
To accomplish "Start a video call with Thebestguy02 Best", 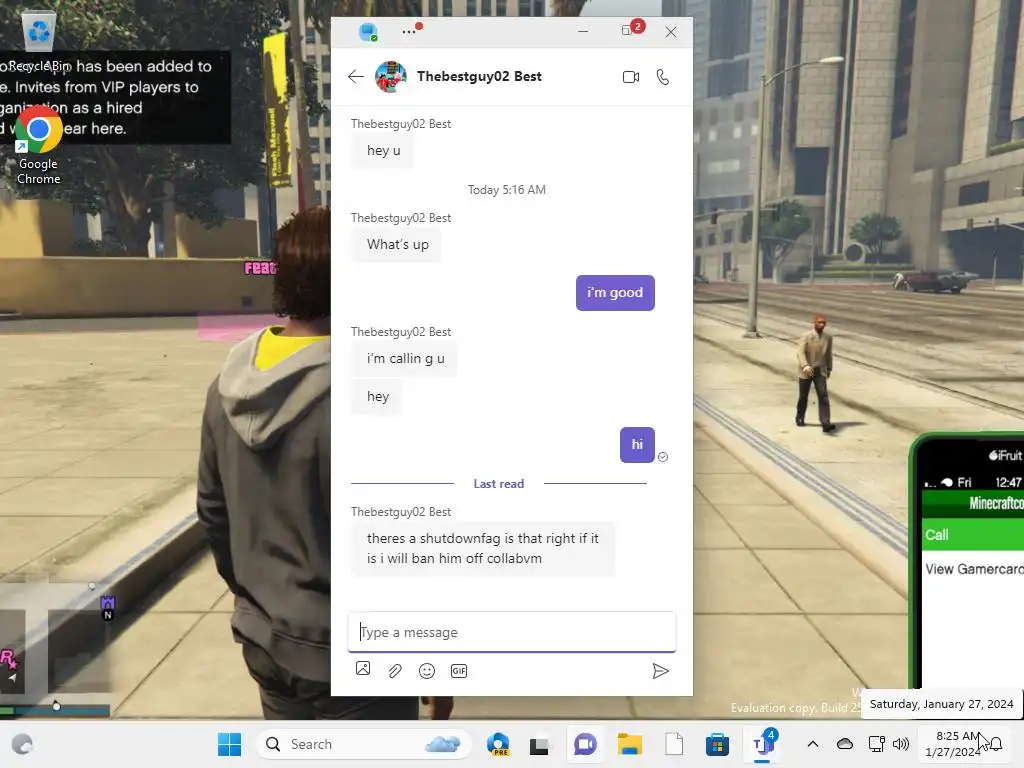I will tap(631, 77).
